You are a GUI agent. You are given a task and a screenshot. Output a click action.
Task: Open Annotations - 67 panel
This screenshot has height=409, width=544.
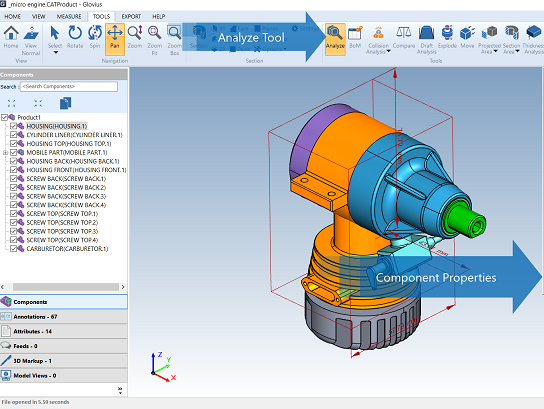[64, 317]
